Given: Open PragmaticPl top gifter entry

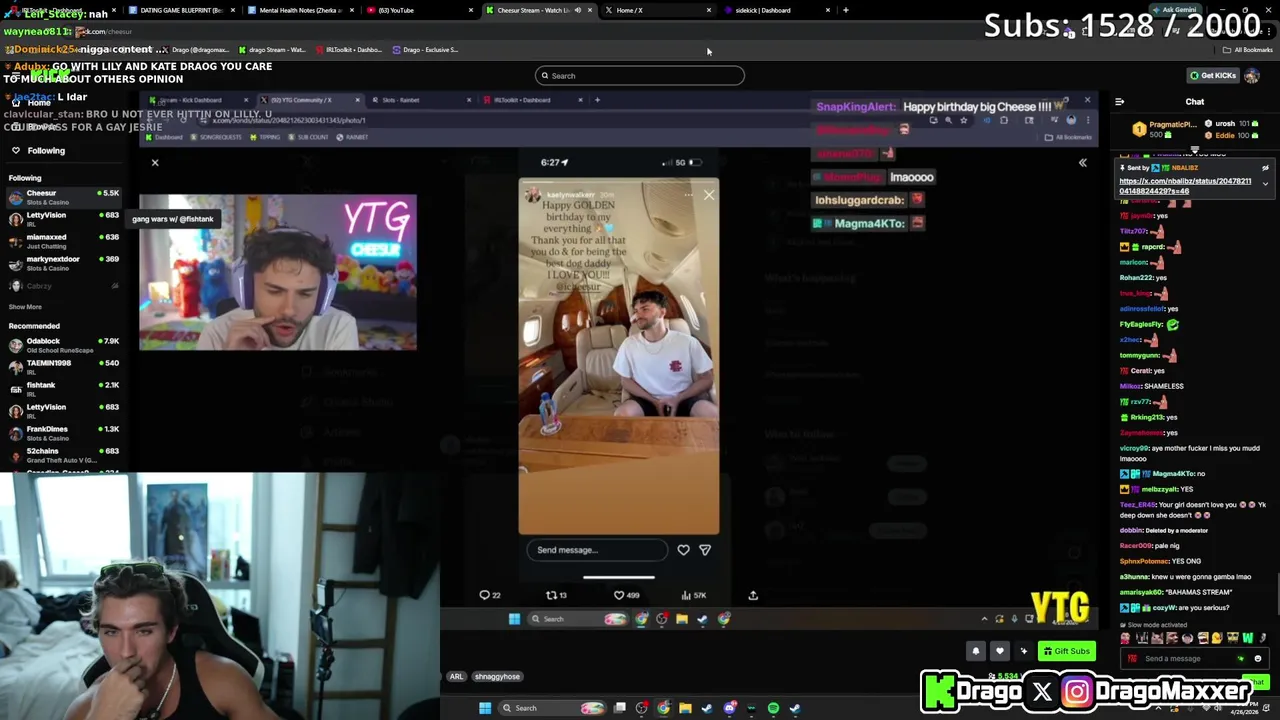Looking at the screenshot, I should click(x=1166, y=129).
